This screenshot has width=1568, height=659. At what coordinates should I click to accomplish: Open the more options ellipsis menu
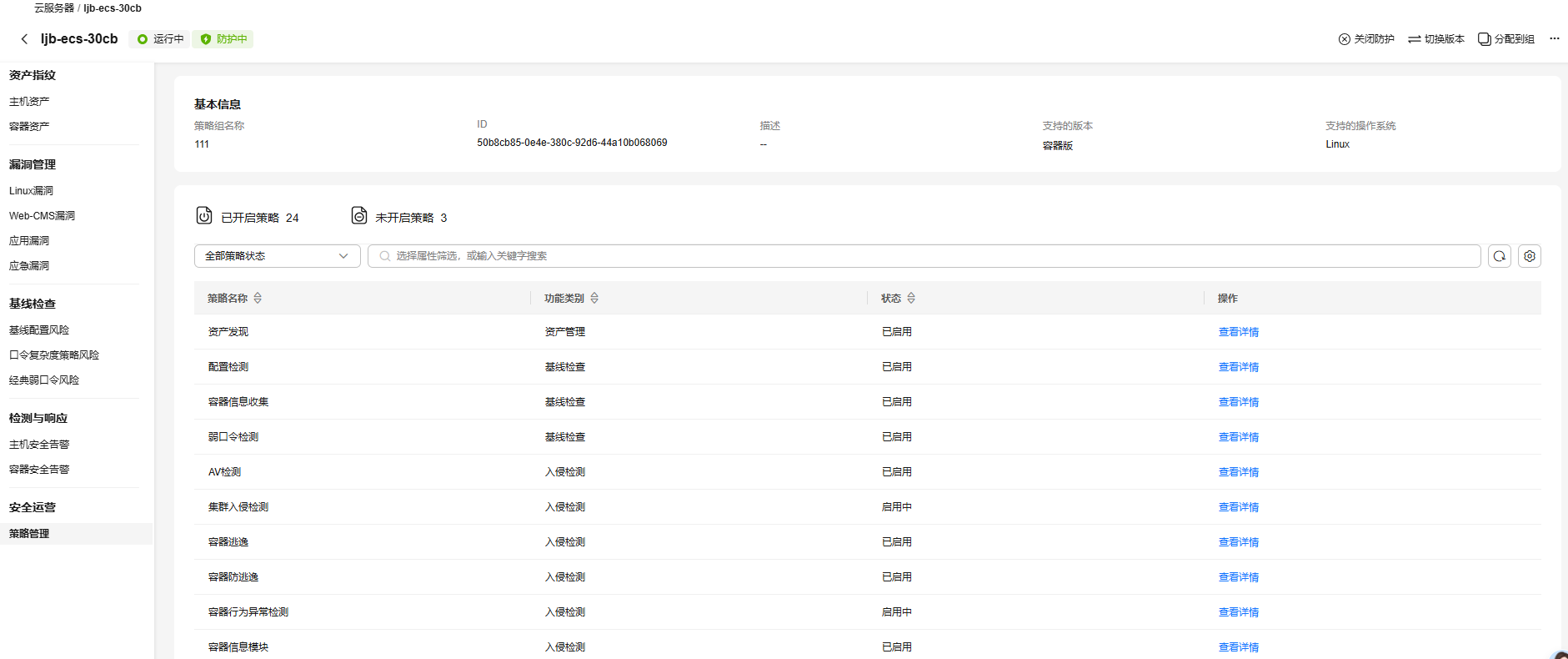coord(1554,38)
